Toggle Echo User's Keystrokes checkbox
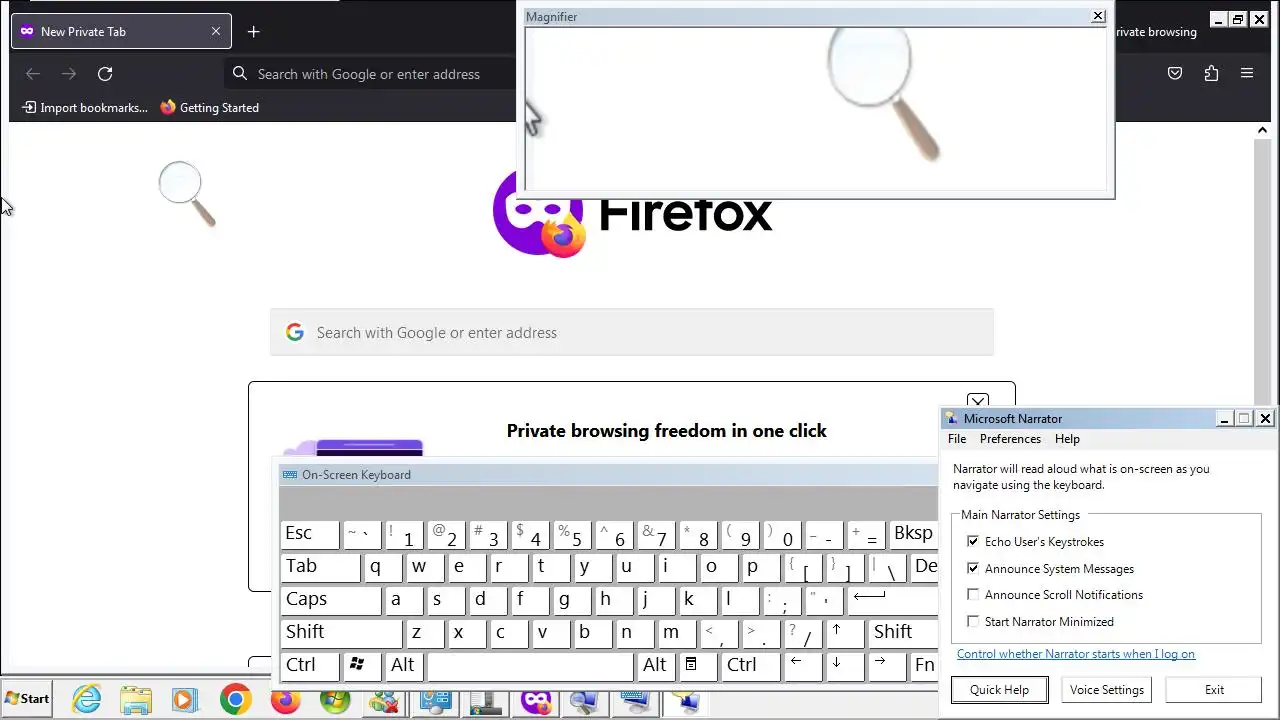The height and width of the screenshot is (720, 1280). tap(973, 542)
